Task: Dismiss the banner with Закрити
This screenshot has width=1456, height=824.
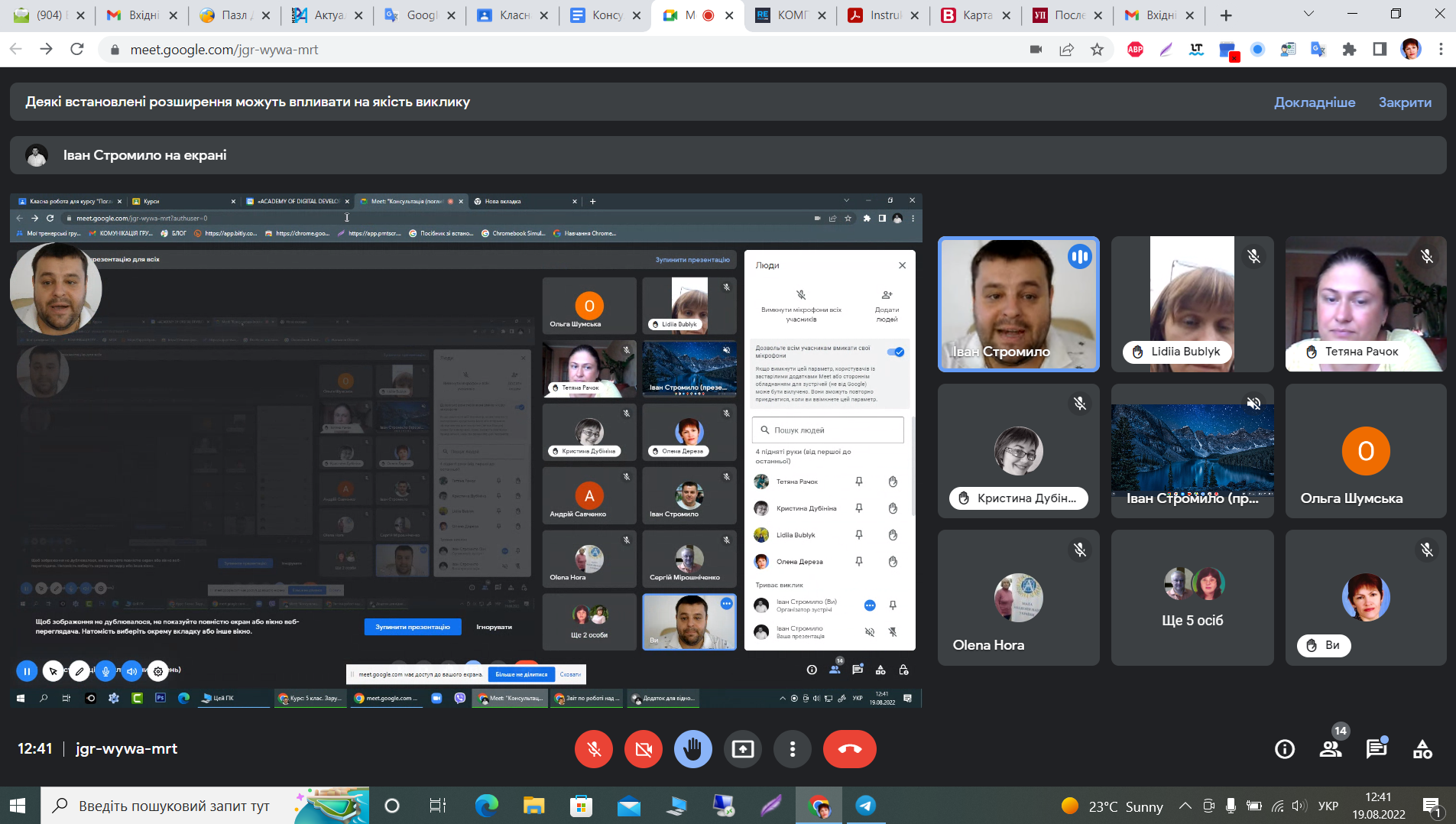Action: point(1405,102)
